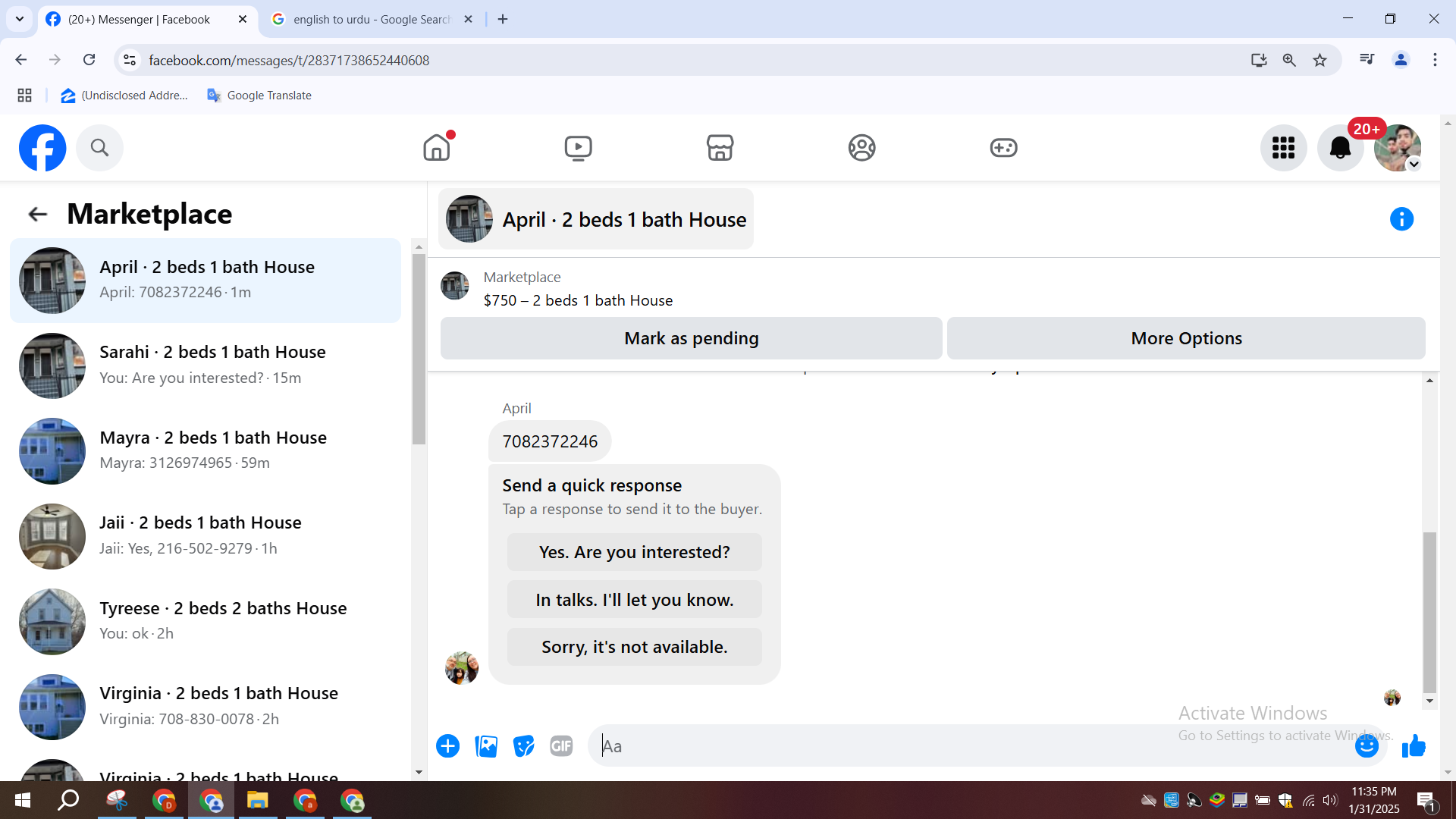Click the chat messages scrollbar thumb

pyautogui.click(x=1429, y=613)
